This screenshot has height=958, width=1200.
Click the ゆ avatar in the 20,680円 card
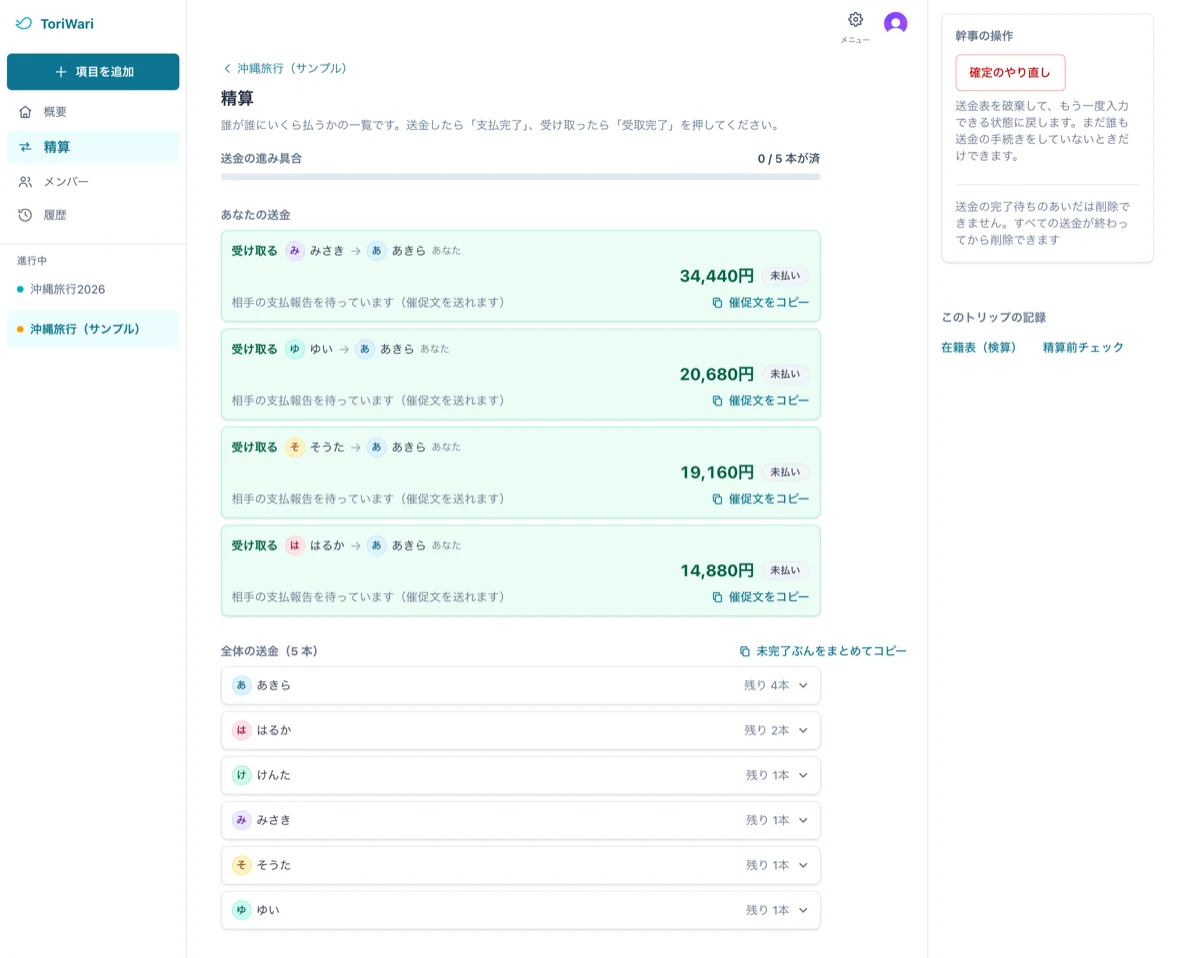coord(294,349)
